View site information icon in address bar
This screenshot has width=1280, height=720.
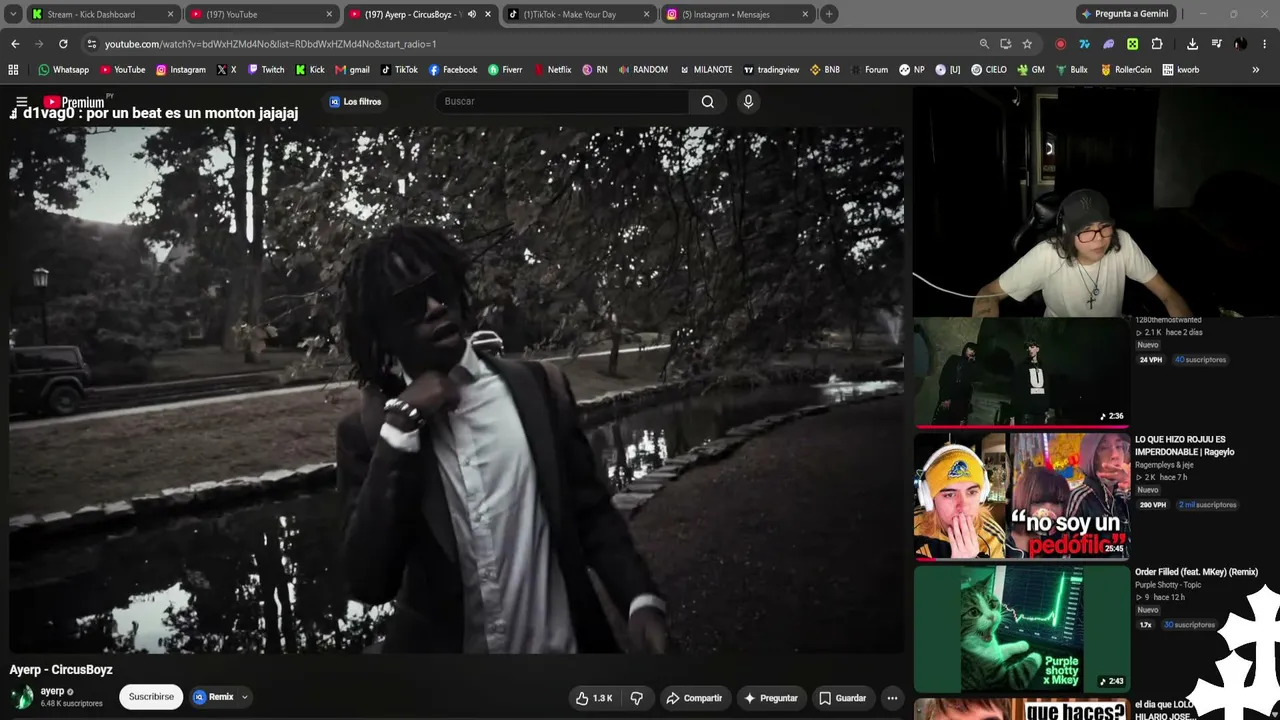click(x=92, y=44)
